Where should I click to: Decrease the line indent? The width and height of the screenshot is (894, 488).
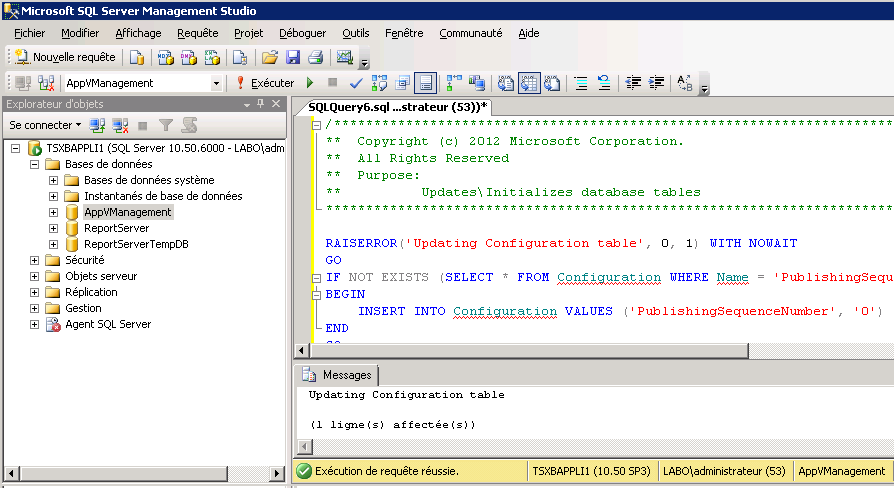point(633,83)
